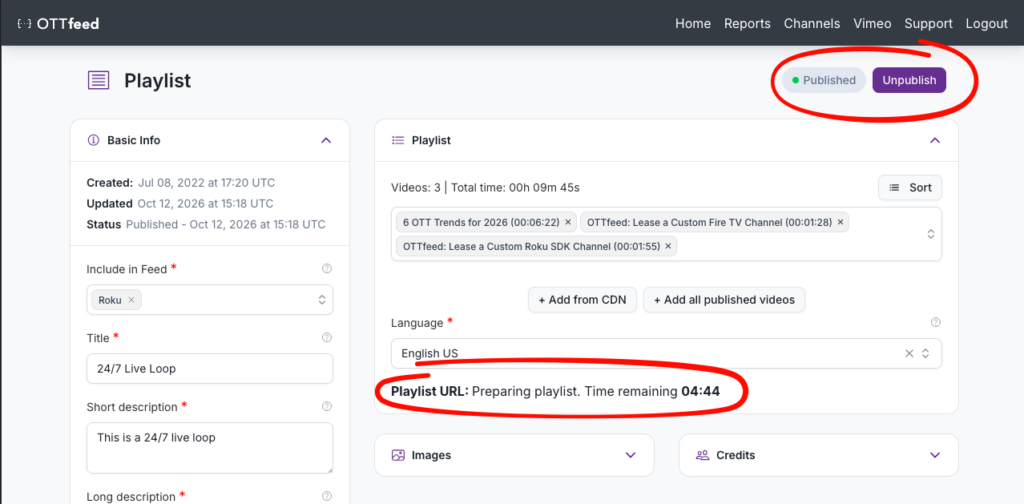Open the Home menu item
The height and width of the screenshot is (504, 1024).
[x=693, y=24]
